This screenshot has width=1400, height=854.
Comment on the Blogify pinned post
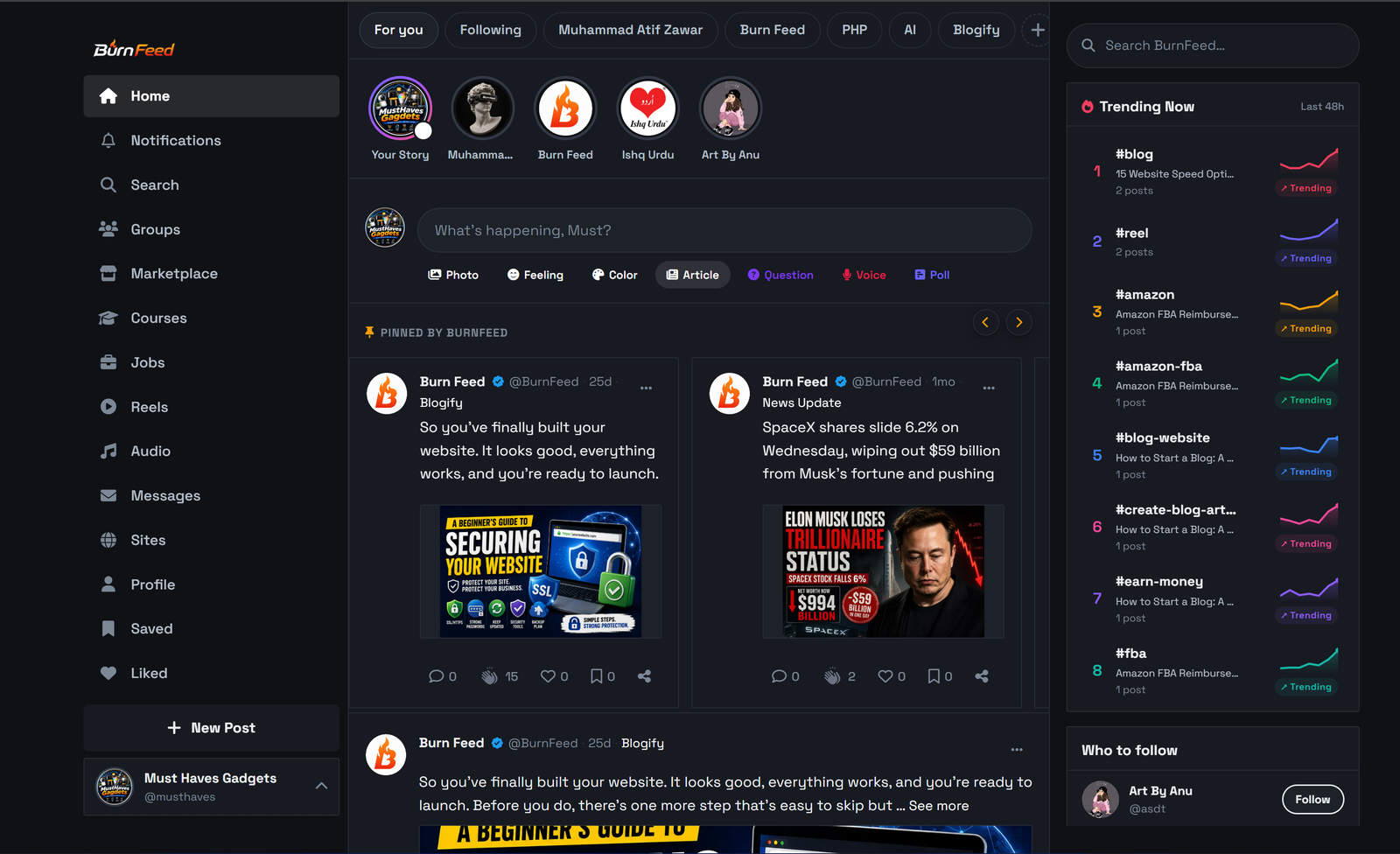[x=436, y=676]
